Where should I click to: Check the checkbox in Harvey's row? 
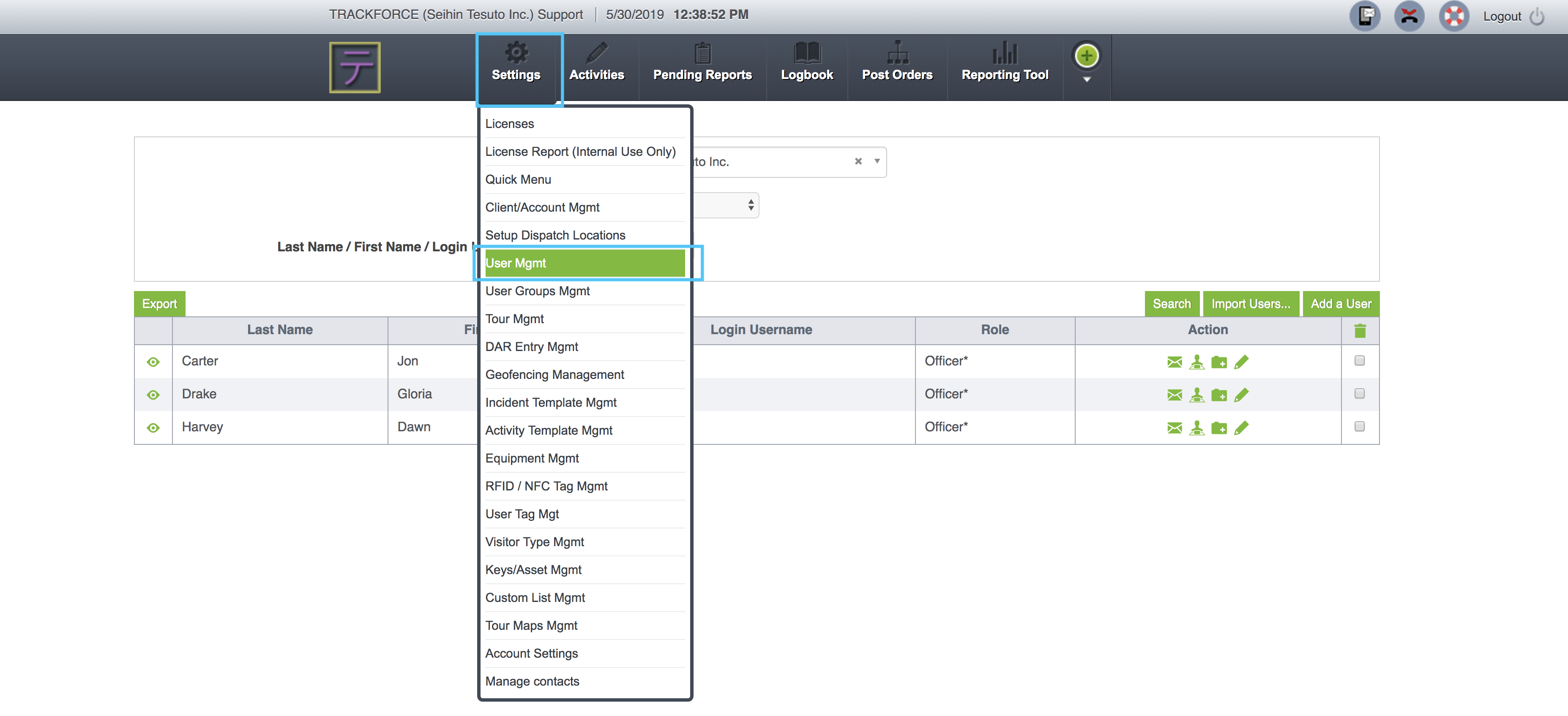tap(1359, 427)
